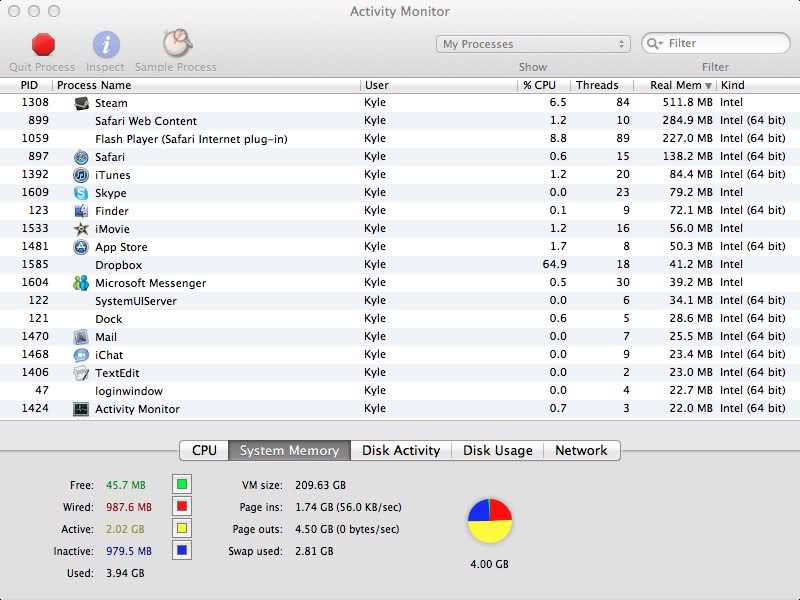Viewport: 800px width, 600px height.
Task: Click the 987.6 MB Wired value
Action: click(x=129, y=507)
